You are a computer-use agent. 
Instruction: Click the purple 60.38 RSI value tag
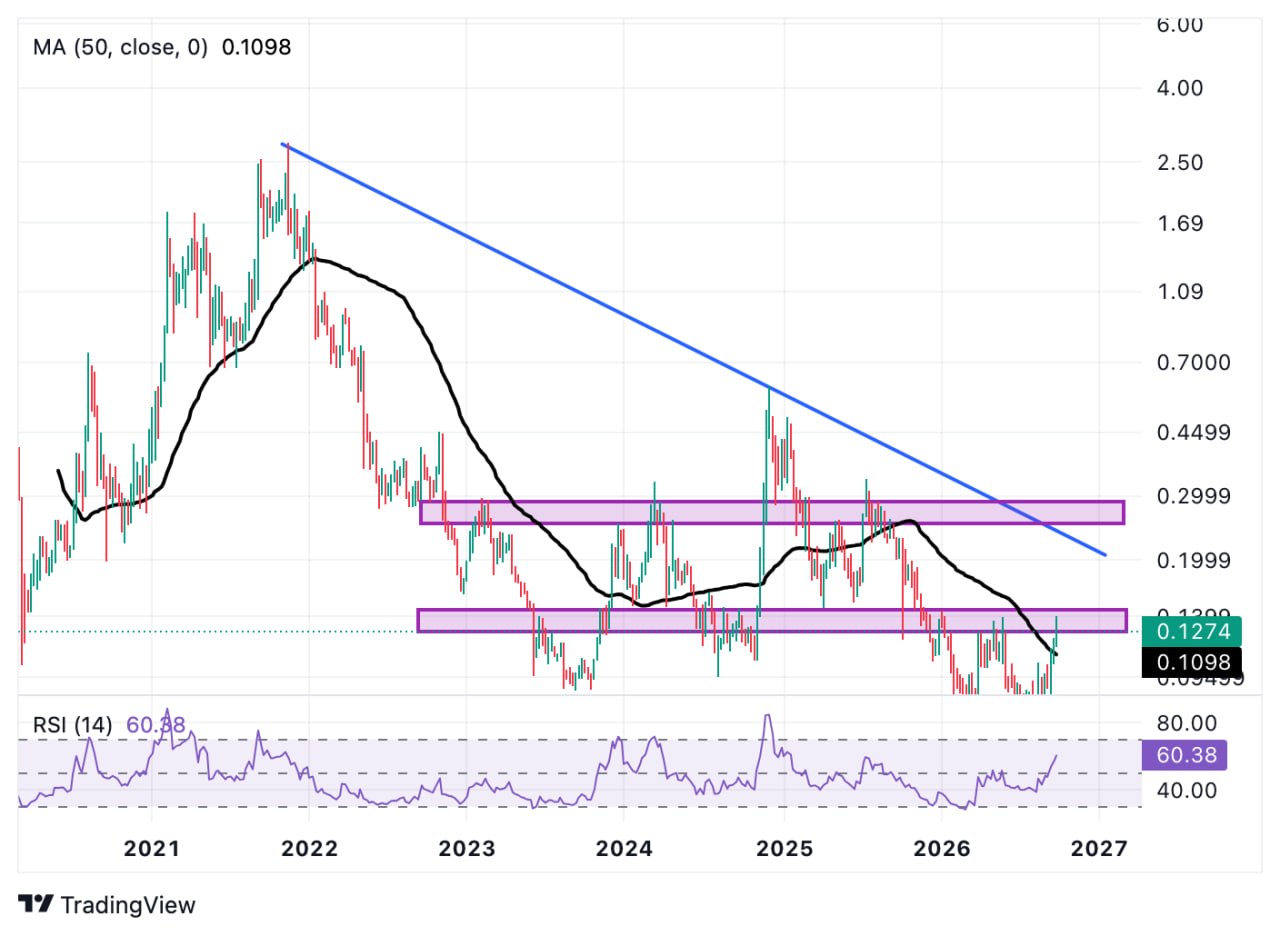point(1184,755)
